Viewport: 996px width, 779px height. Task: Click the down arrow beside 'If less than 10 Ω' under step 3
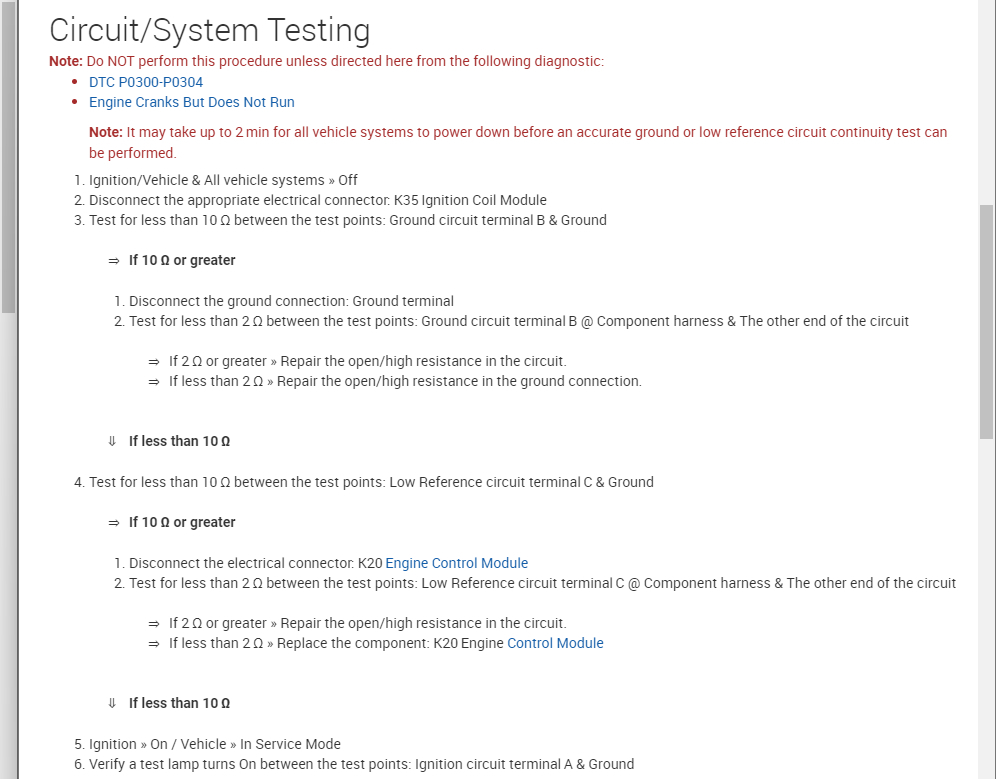pos(113,441)
